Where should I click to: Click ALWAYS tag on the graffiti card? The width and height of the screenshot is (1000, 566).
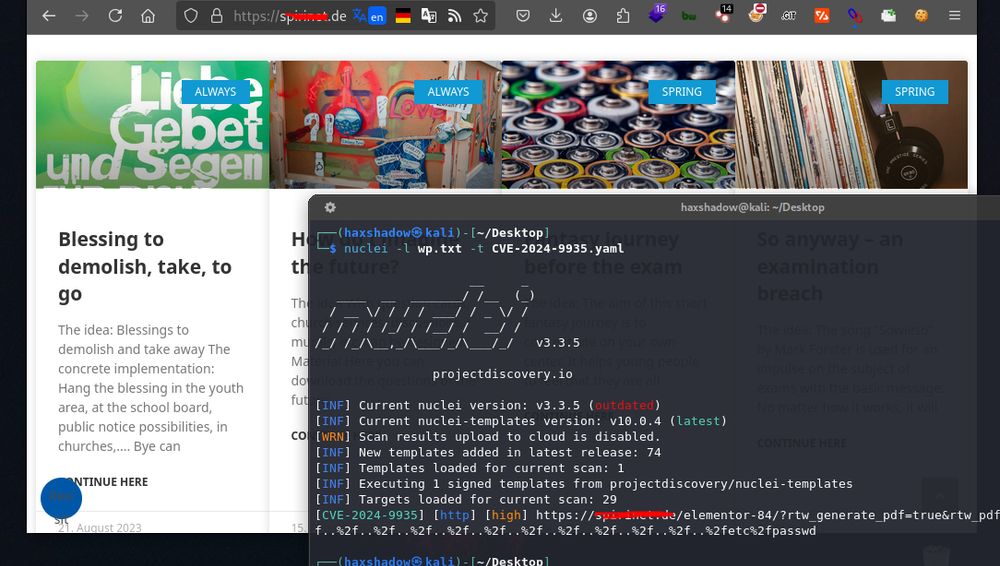tap(448, 92)
